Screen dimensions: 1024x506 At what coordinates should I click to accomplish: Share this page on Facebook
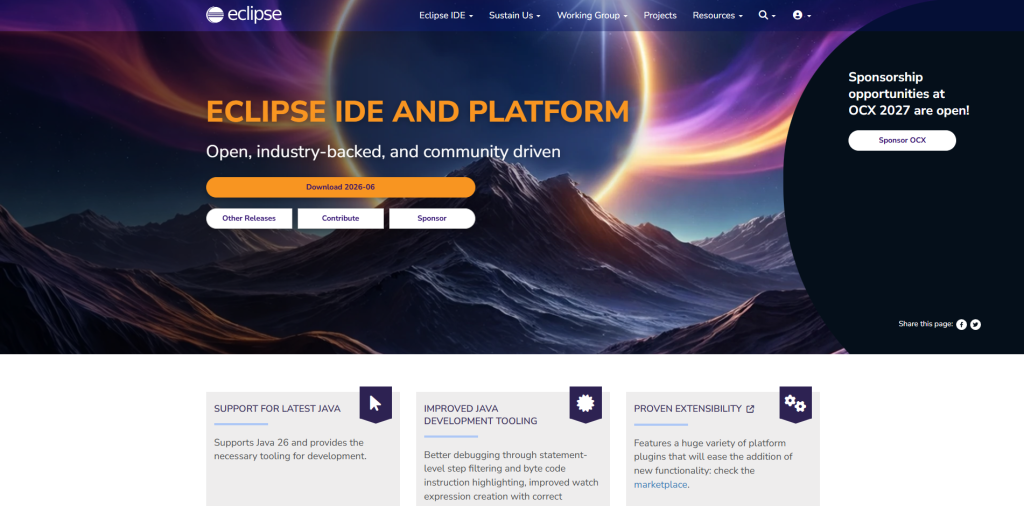pos(961,324)
